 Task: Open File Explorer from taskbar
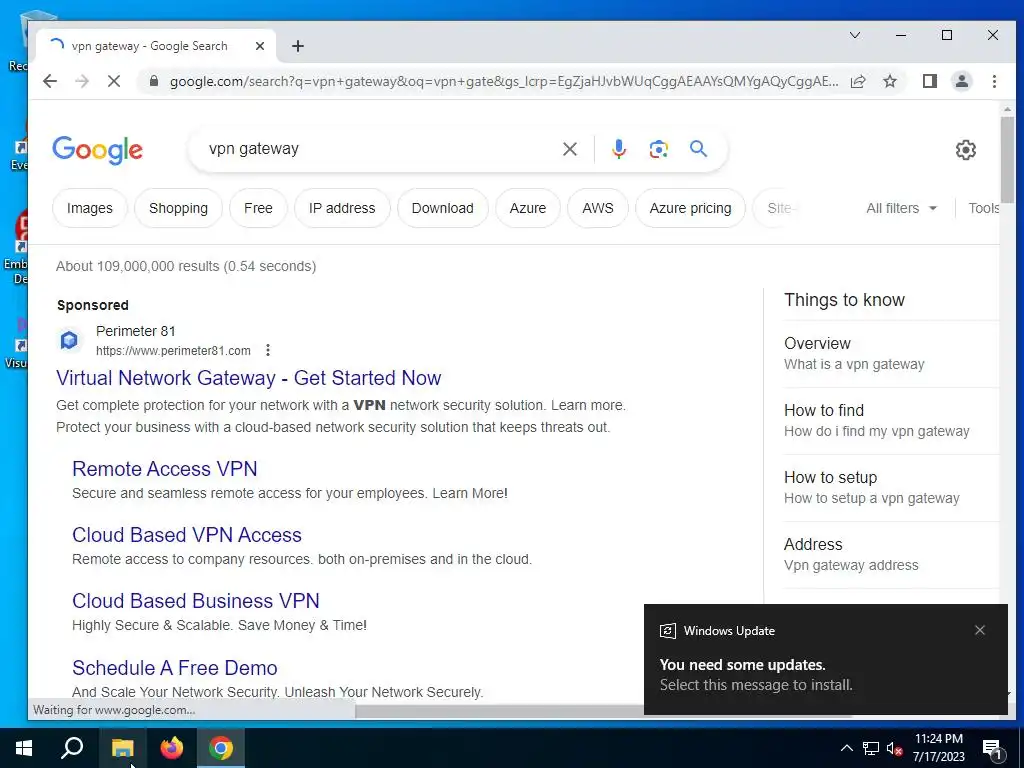coord(122,748)
